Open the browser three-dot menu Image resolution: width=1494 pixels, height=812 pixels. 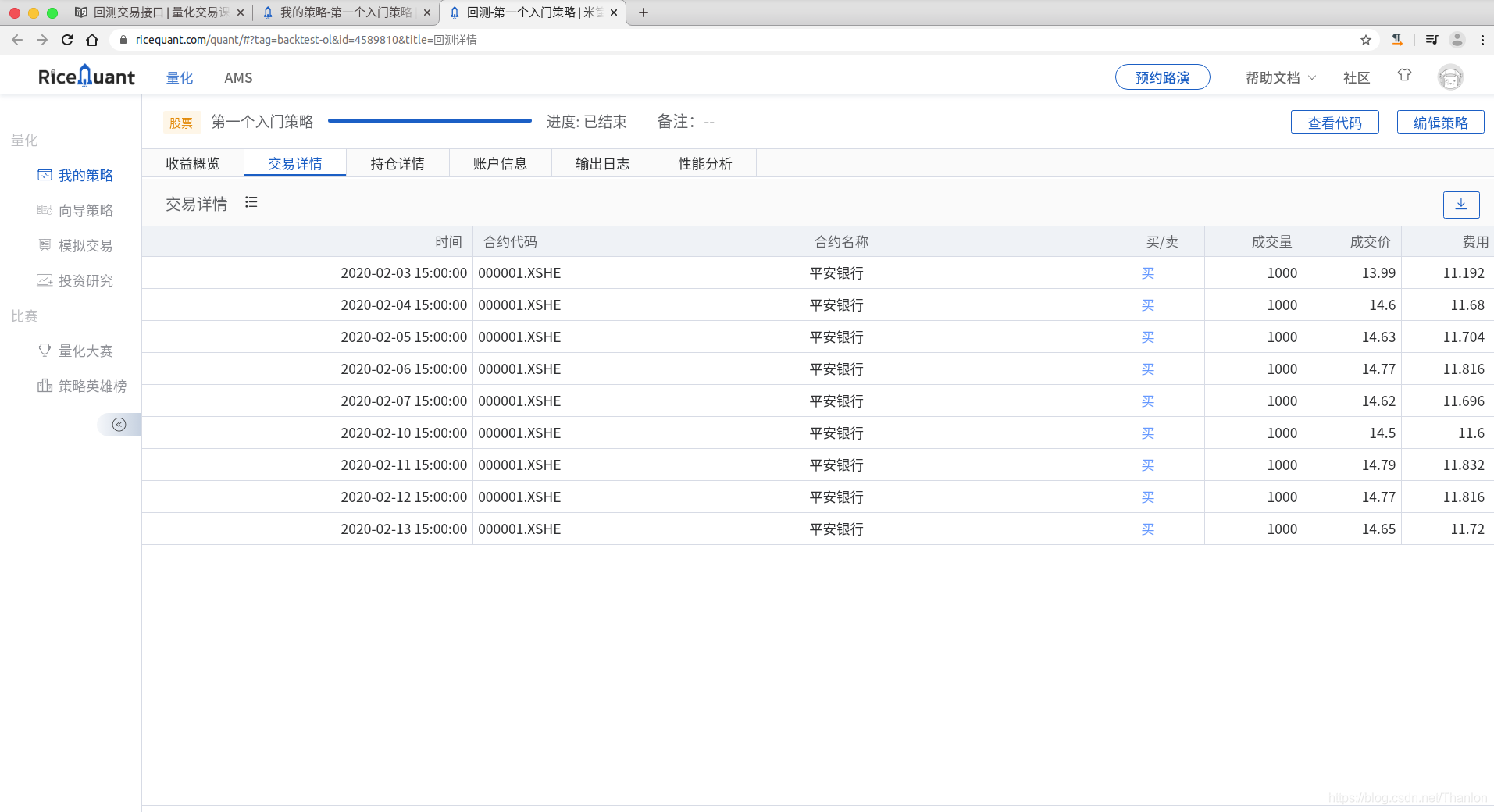click(x=1482, y=40)
